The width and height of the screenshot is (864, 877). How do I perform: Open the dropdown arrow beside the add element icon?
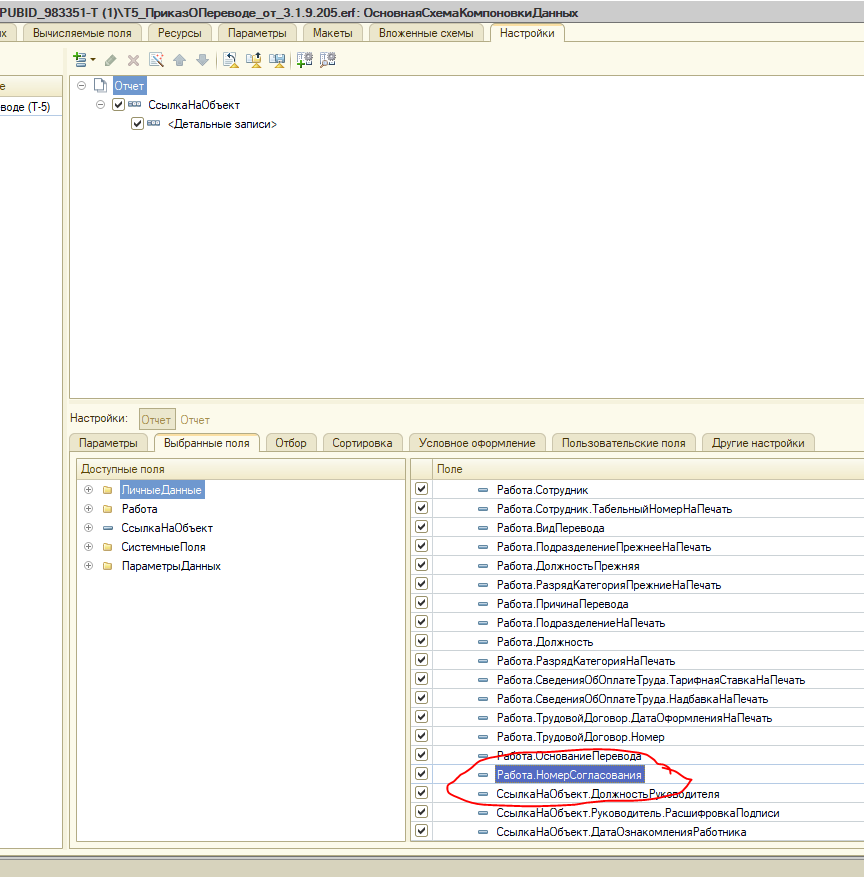(93, 59)
